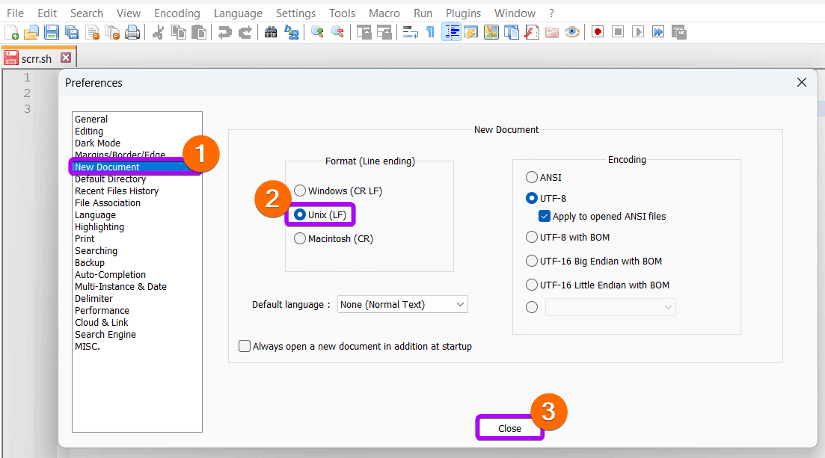Image resolution: width=825 pixels, height=458 pixels.
Task: Toggle Word Wrap toolbar icon
Action: point(410,33)
